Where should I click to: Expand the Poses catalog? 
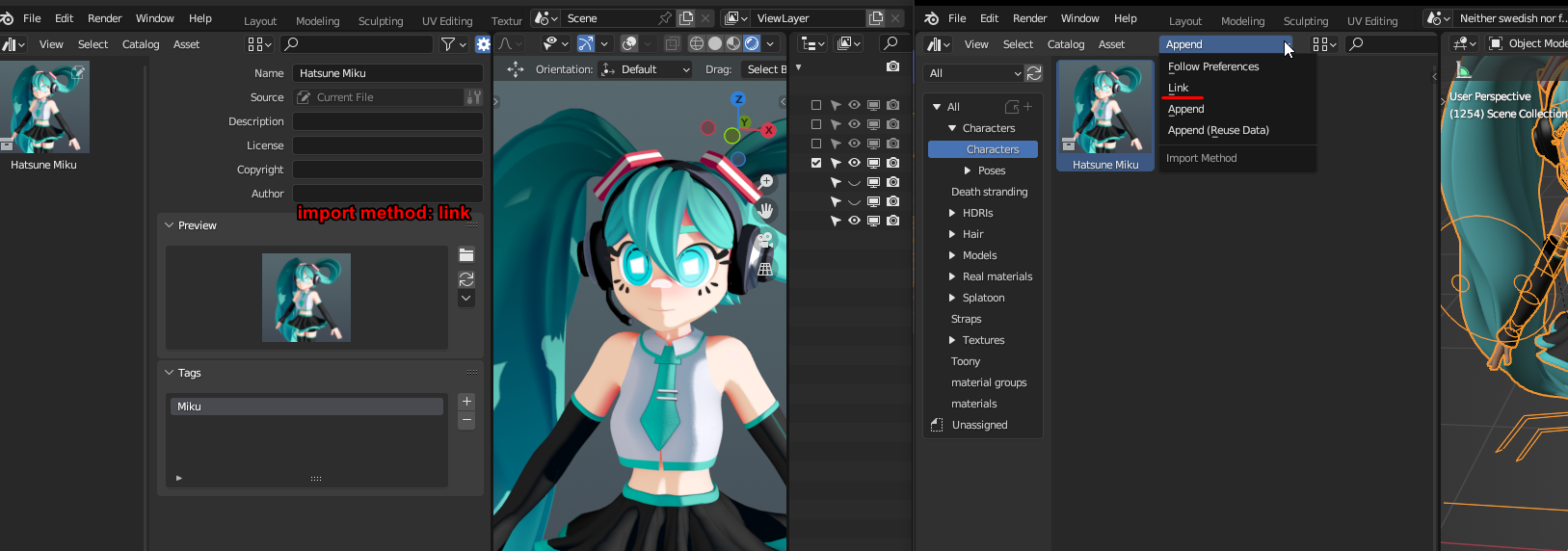(x=968, y=171)
